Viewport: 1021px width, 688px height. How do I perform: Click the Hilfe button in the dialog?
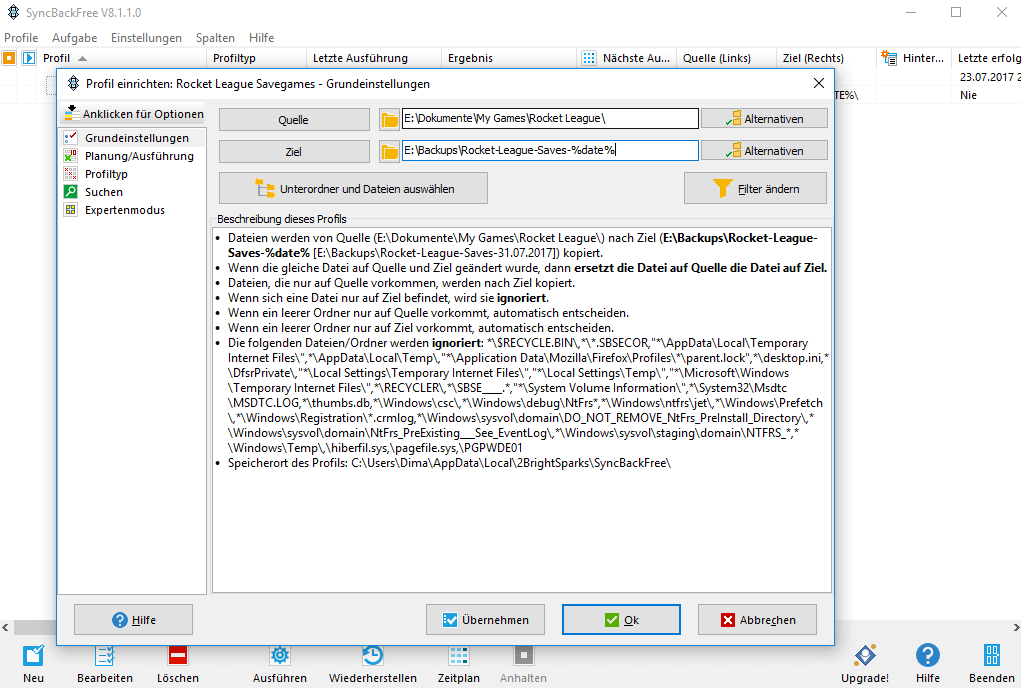[133, 620]
